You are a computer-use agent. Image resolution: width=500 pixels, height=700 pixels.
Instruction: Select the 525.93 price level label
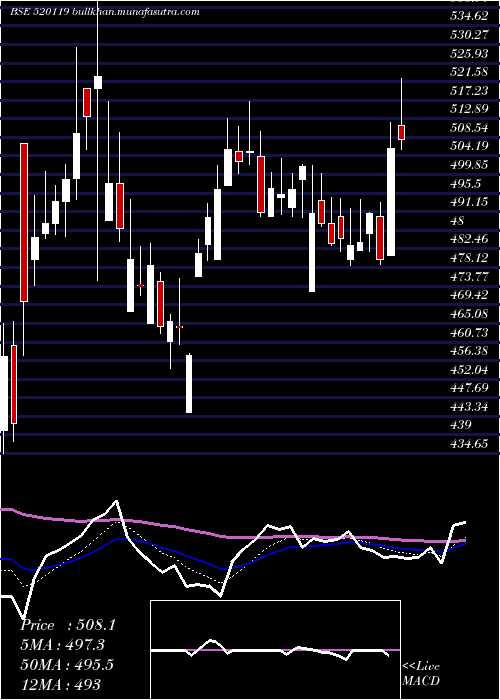point(469,54)
